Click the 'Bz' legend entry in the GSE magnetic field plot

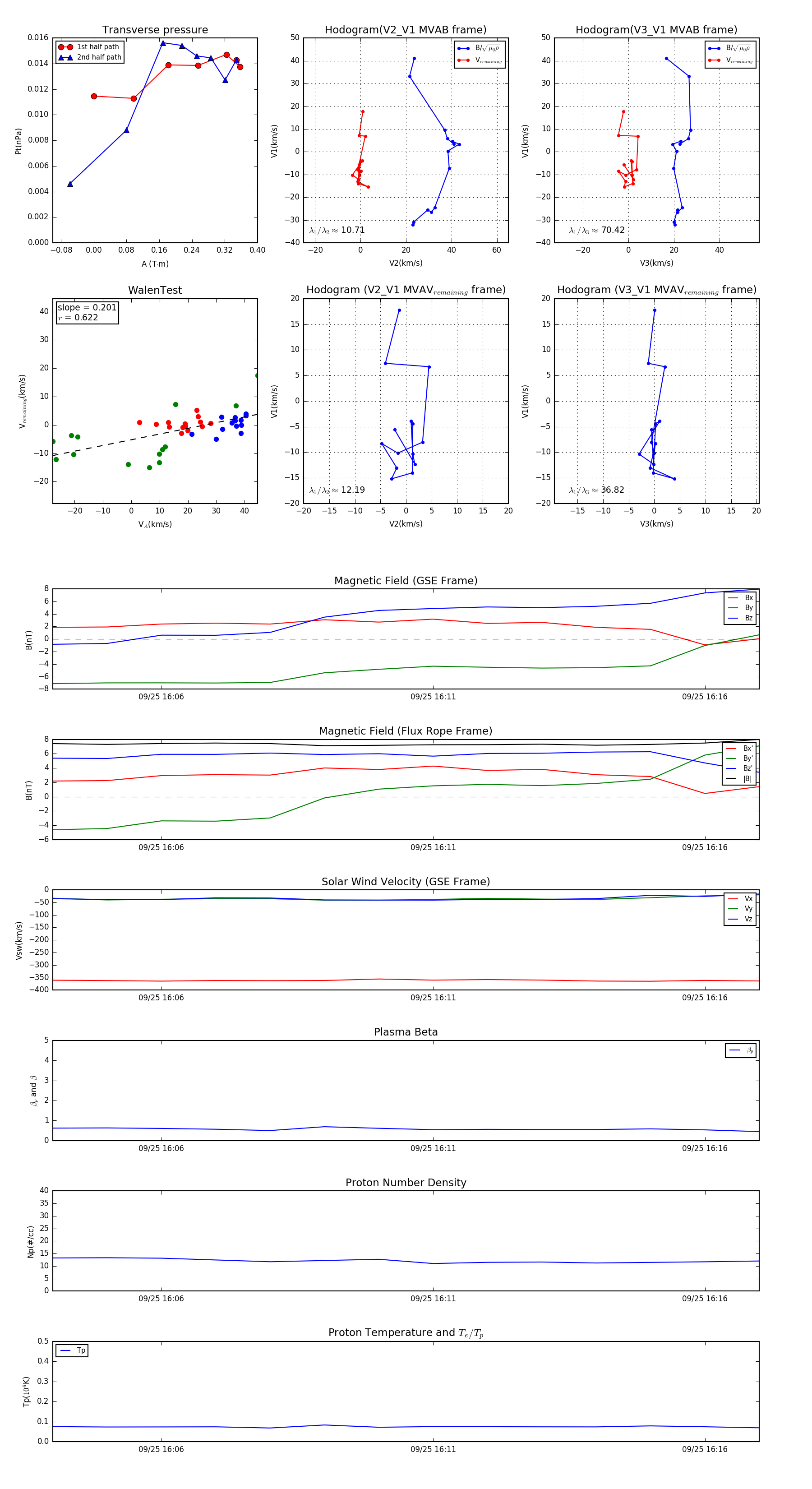click(740, 618)
